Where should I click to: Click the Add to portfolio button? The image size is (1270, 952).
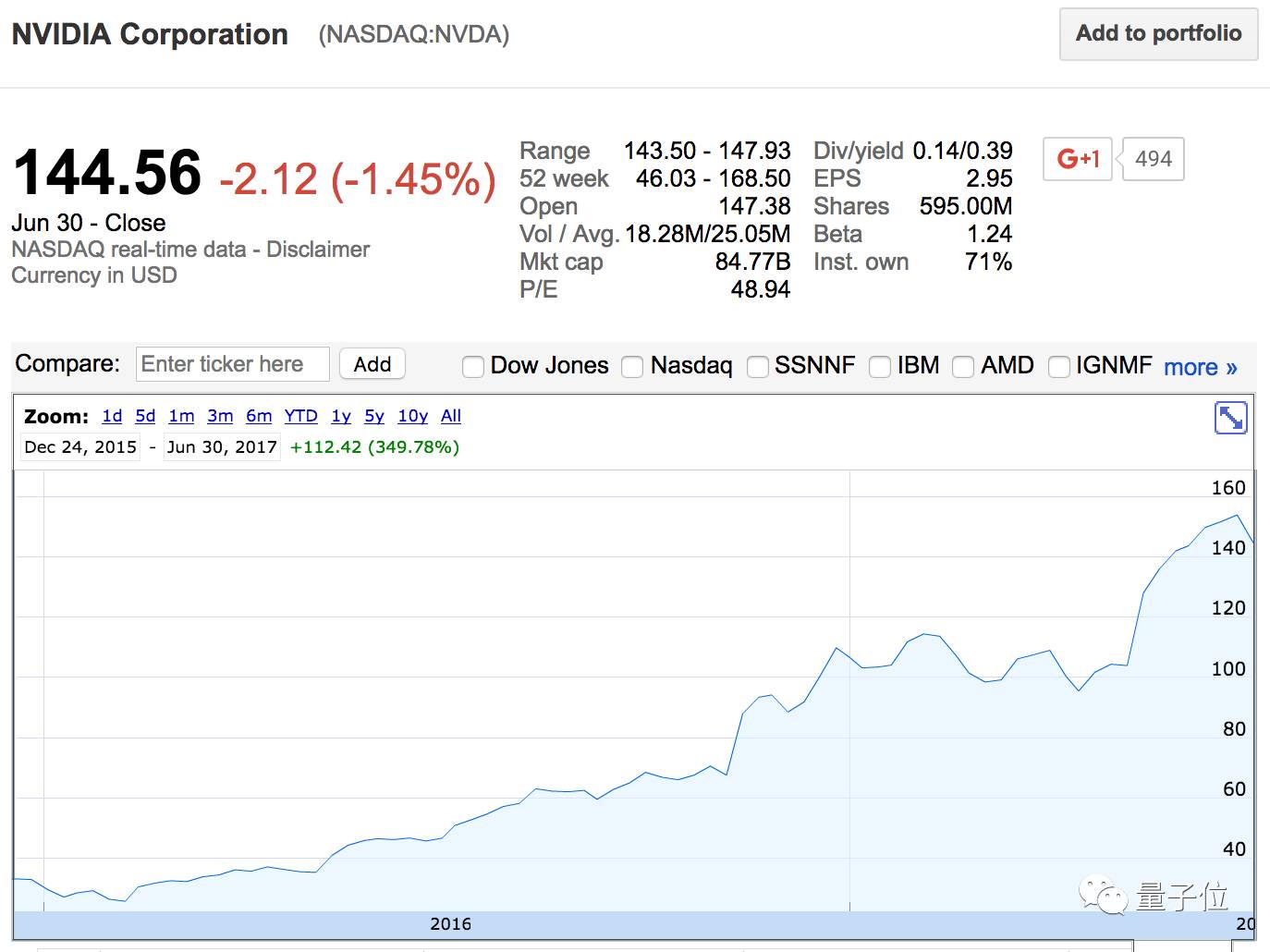[1158, 34]
